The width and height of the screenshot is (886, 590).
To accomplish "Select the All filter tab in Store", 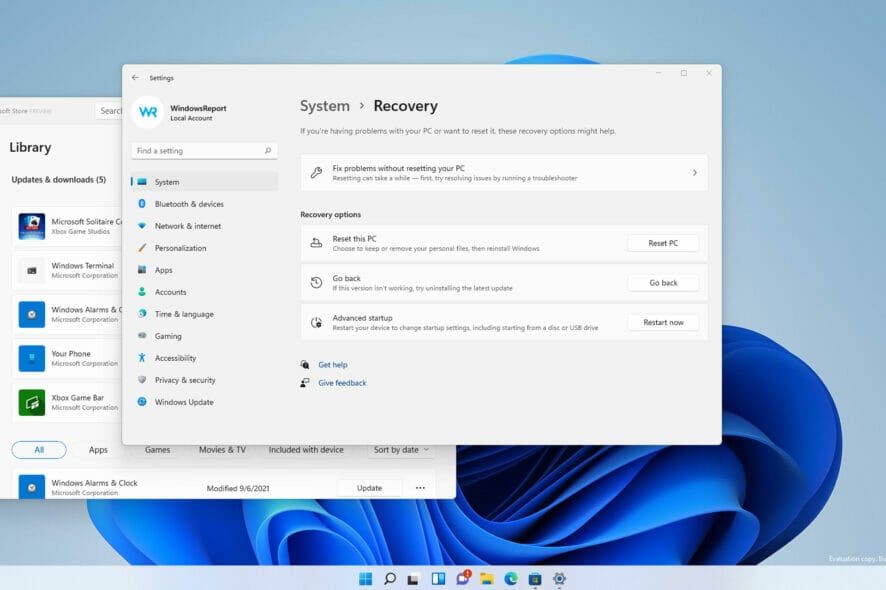I will [x=39, y=450].
